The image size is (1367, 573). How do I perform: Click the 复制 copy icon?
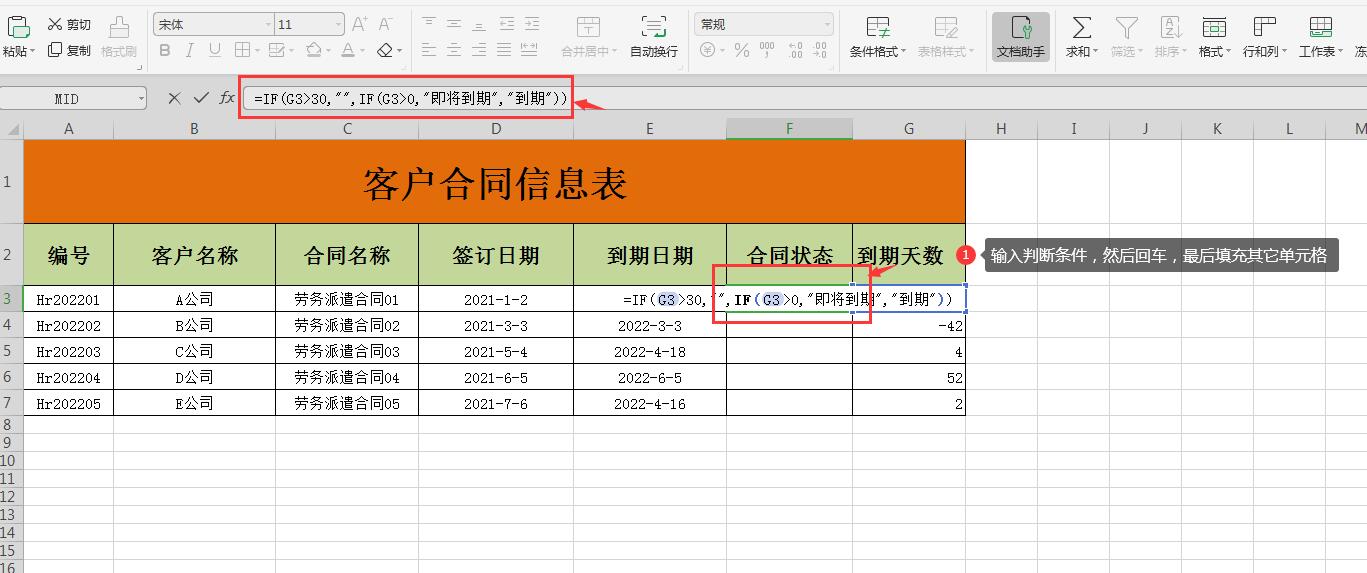coord(54,49)
